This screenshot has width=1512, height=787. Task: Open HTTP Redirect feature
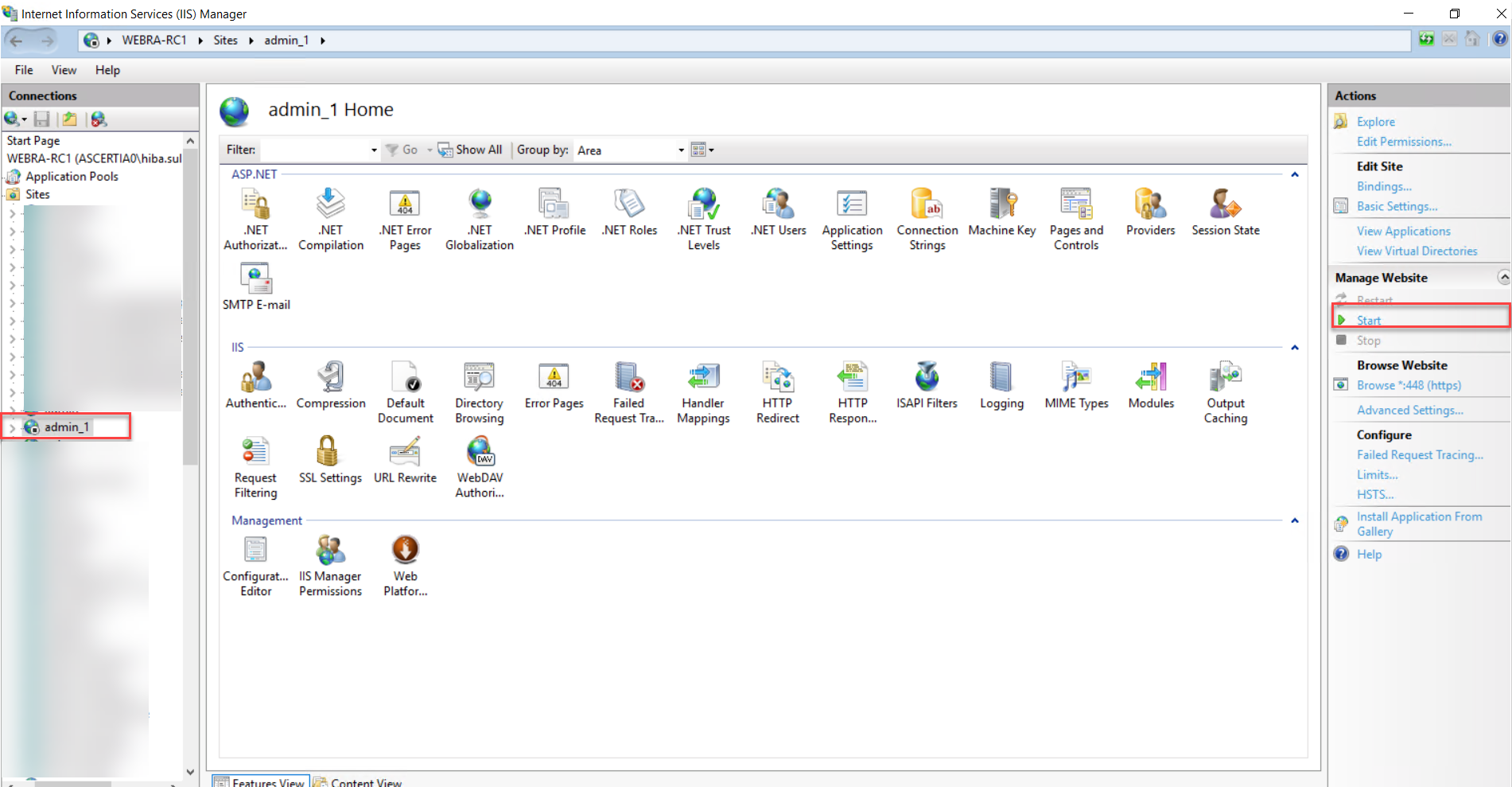[778, 393]
